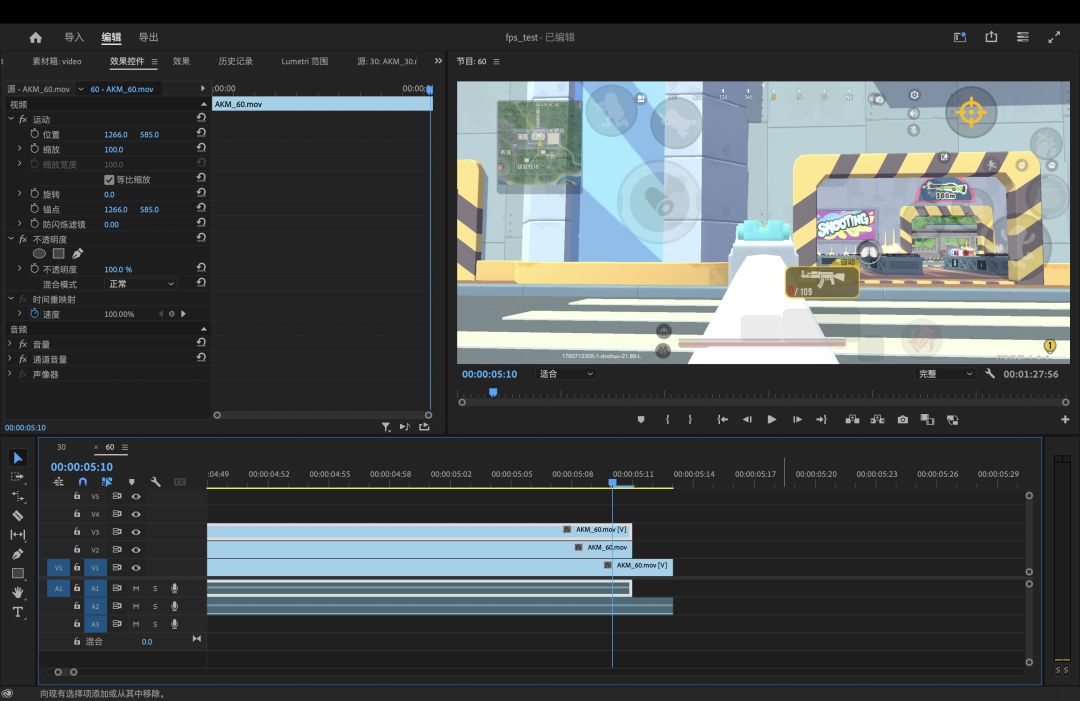Open the Program Monitor wrench settings

point(989,374)
